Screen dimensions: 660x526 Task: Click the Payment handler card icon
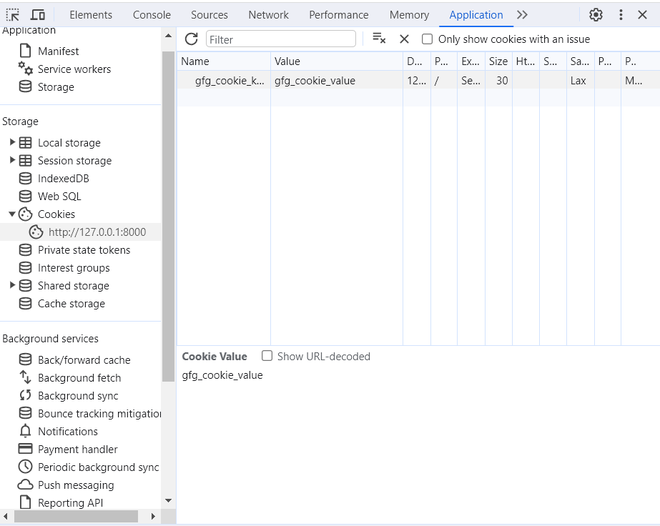coord(25,449)
